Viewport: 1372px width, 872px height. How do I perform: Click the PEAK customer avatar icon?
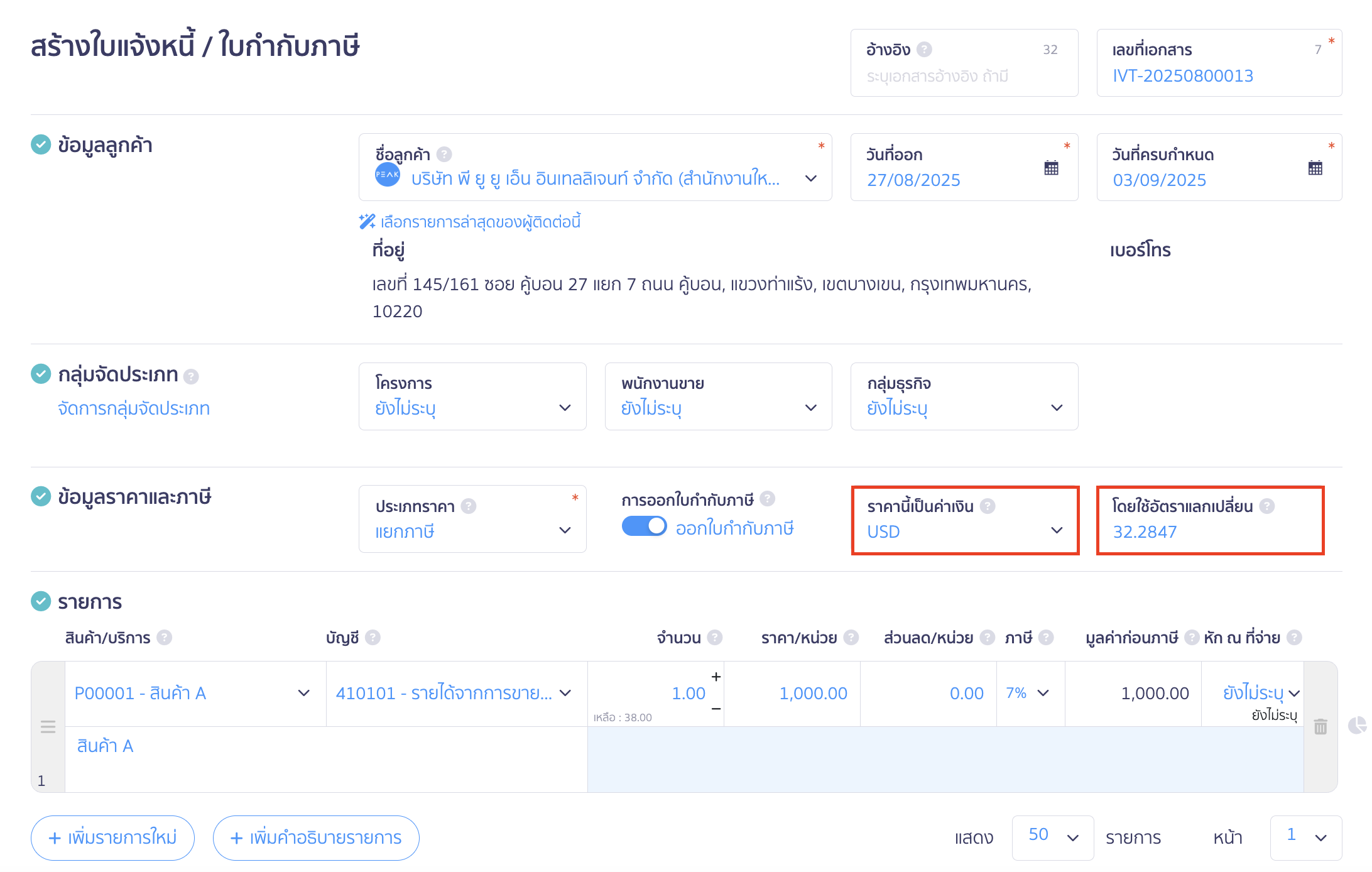[x=388, y=174]
